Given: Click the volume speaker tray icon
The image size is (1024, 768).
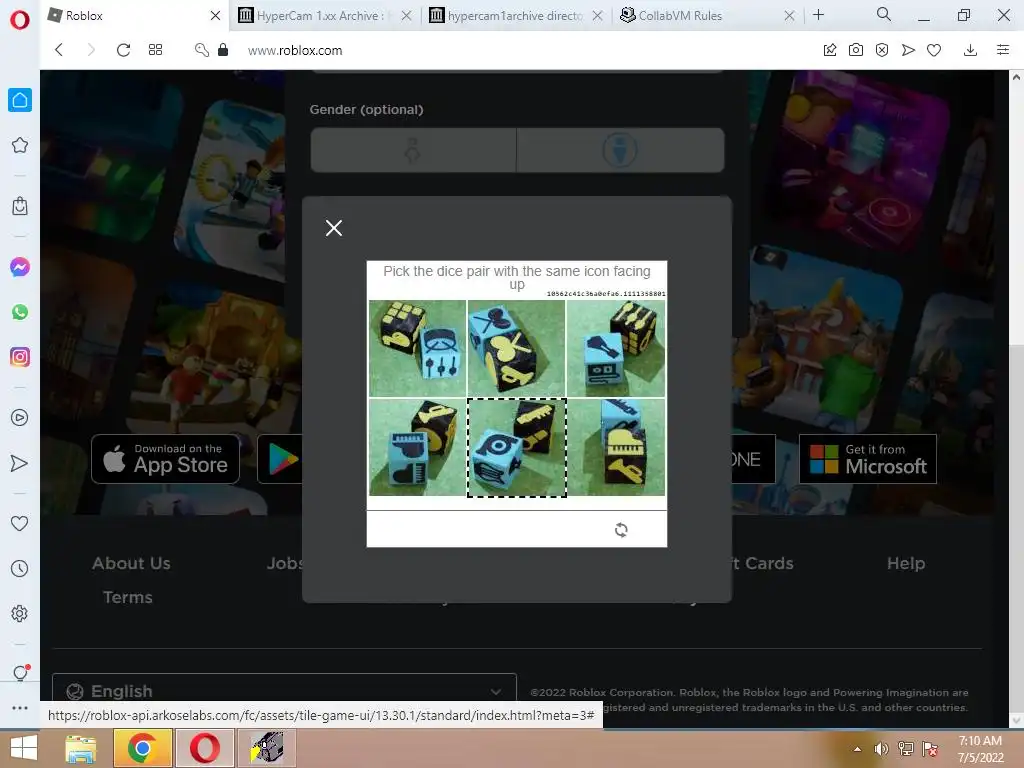Looking at the screenshot, I should (882, 749).
